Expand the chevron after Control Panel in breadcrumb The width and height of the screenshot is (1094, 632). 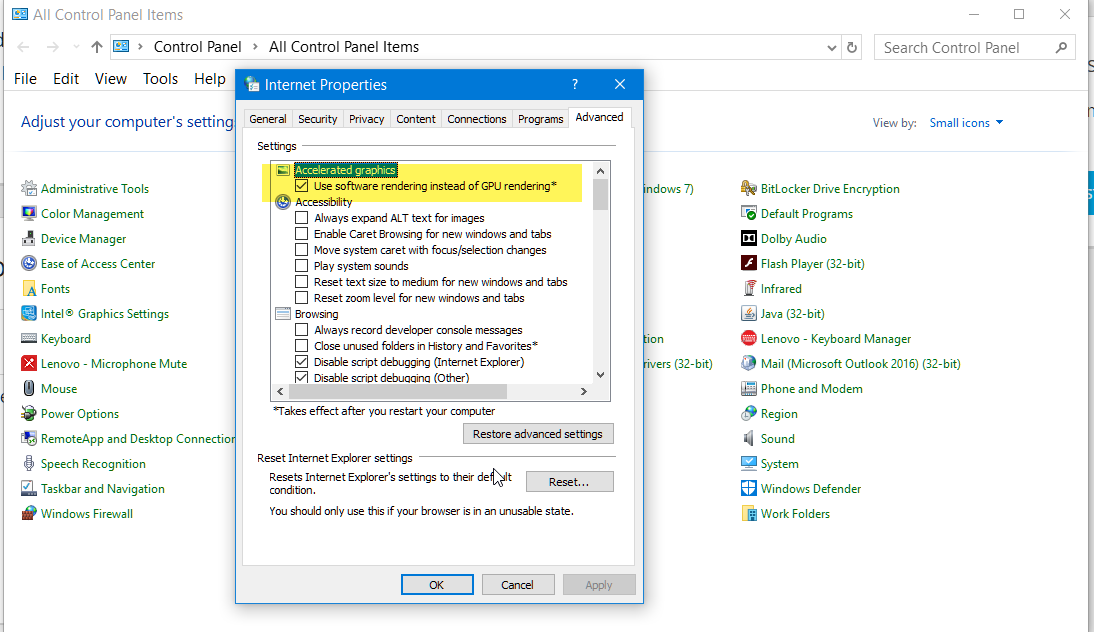pos(255,47)
